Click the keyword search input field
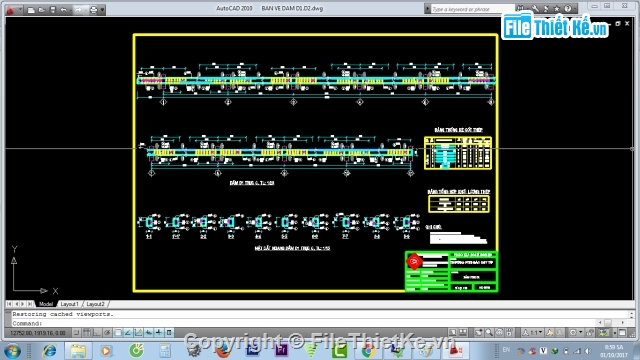This screenshot has width=640, height=360. tap(472, 9)
